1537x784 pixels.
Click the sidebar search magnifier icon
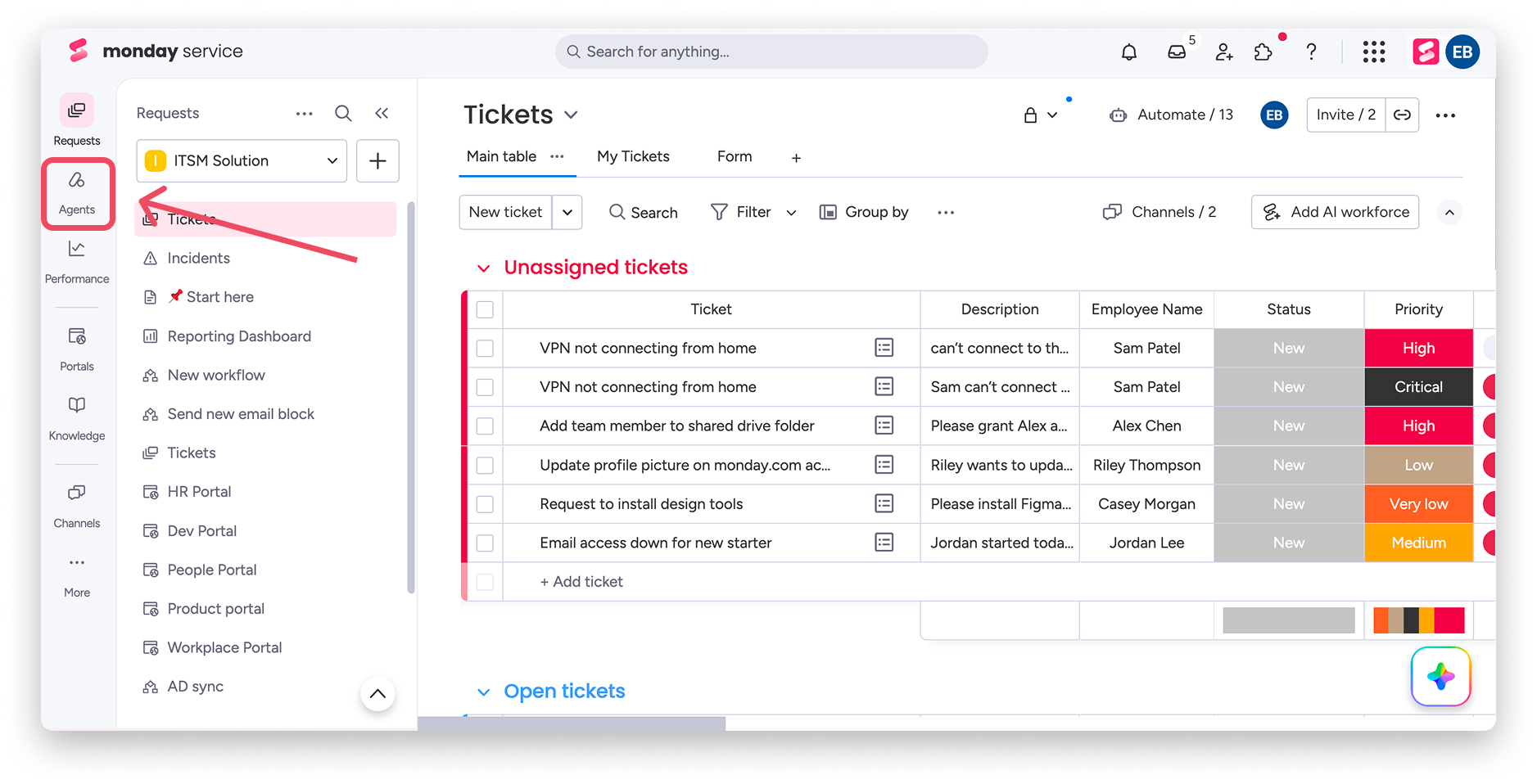pyautogui.click(x=343, y=113)
